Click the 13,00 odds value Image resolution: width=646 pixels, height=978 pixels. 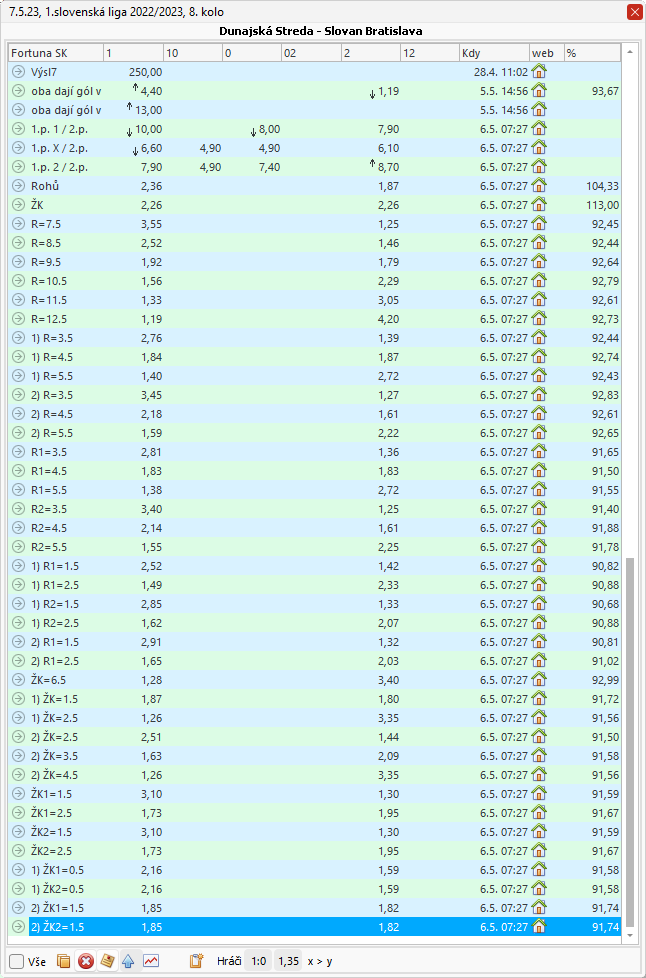pyautogui.click(x=149, y=110)
